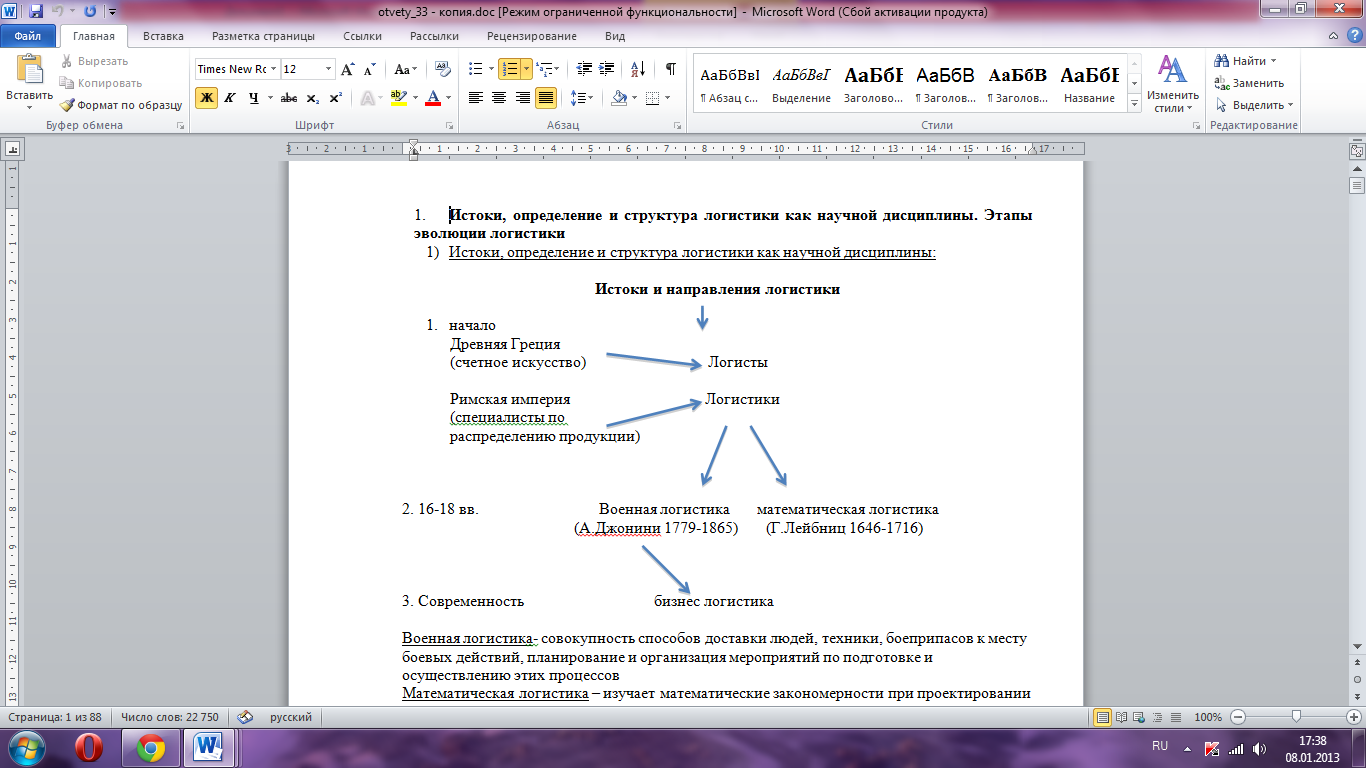Toggle show paragraph marks (¶)
The height and width of the screenshot is (768, 1366).
[670, 69]
